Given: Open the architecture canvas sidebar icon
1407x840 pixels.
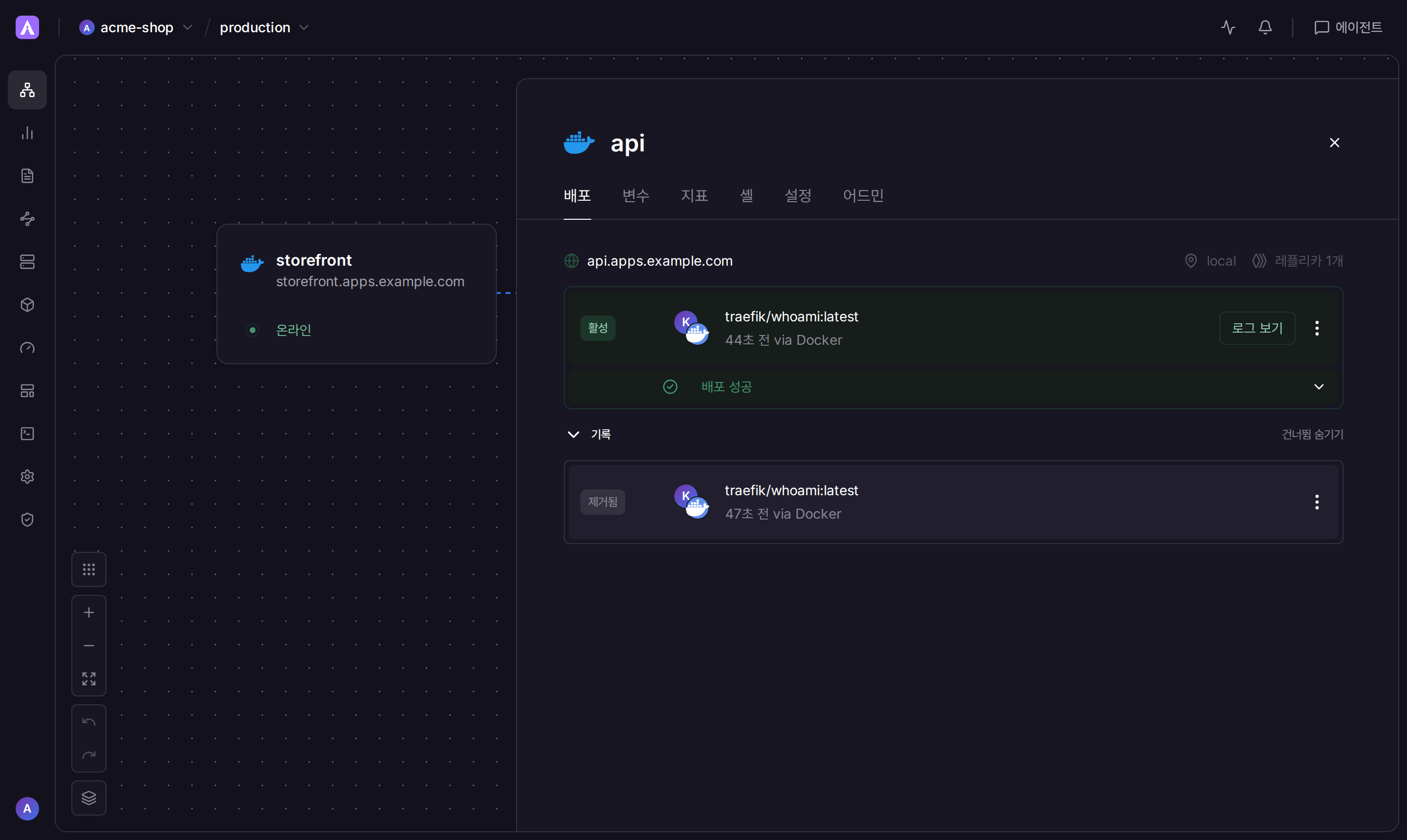Looking at the screenshot, I should [x=27, y=90].
